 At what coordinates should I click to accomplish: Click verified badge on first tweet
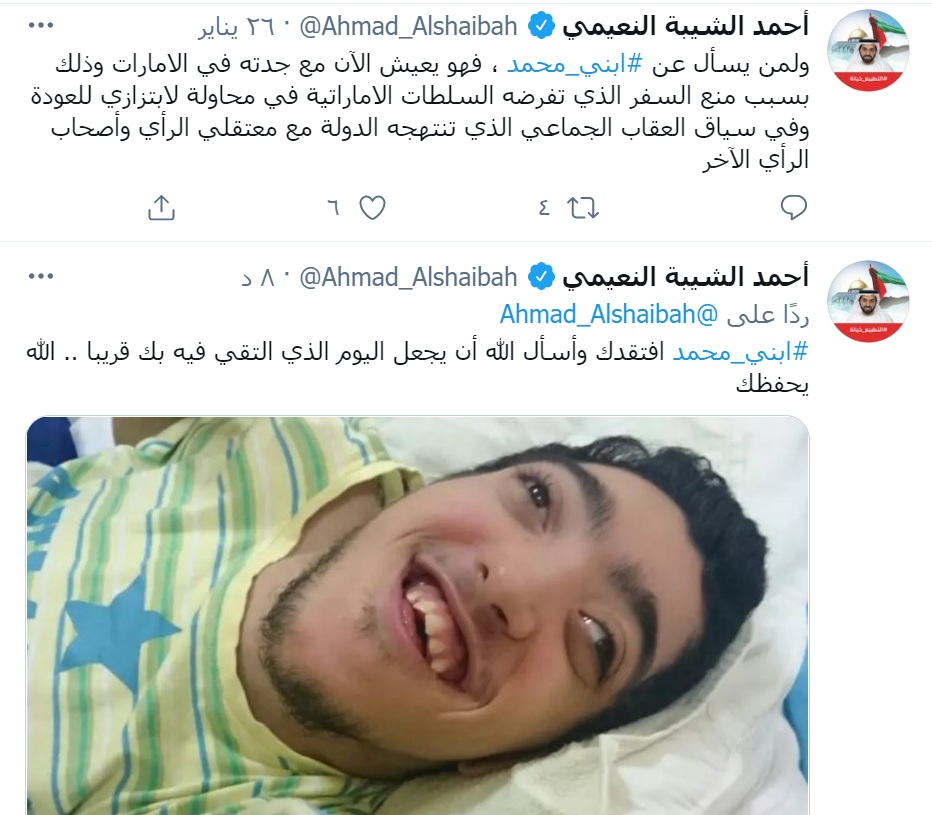click(x=541, y=26)
